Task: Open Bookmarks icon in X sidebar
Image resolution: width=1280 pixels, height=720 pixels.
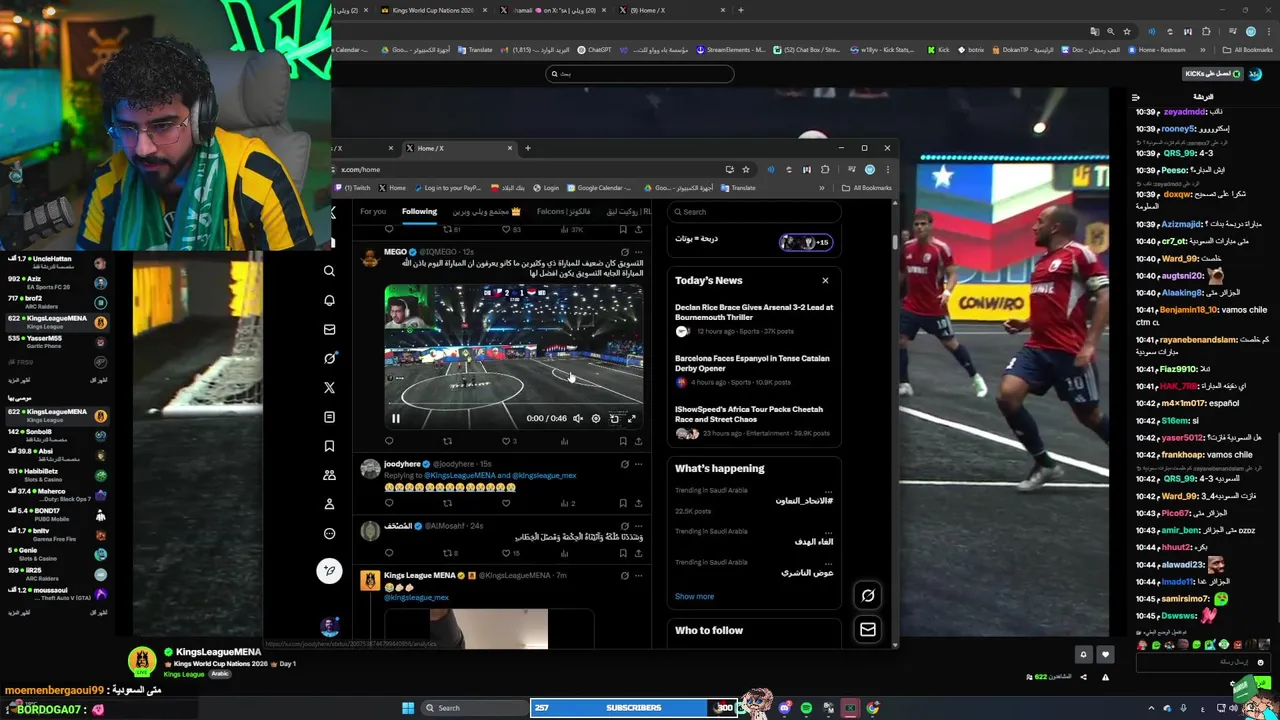Action: 329,446
